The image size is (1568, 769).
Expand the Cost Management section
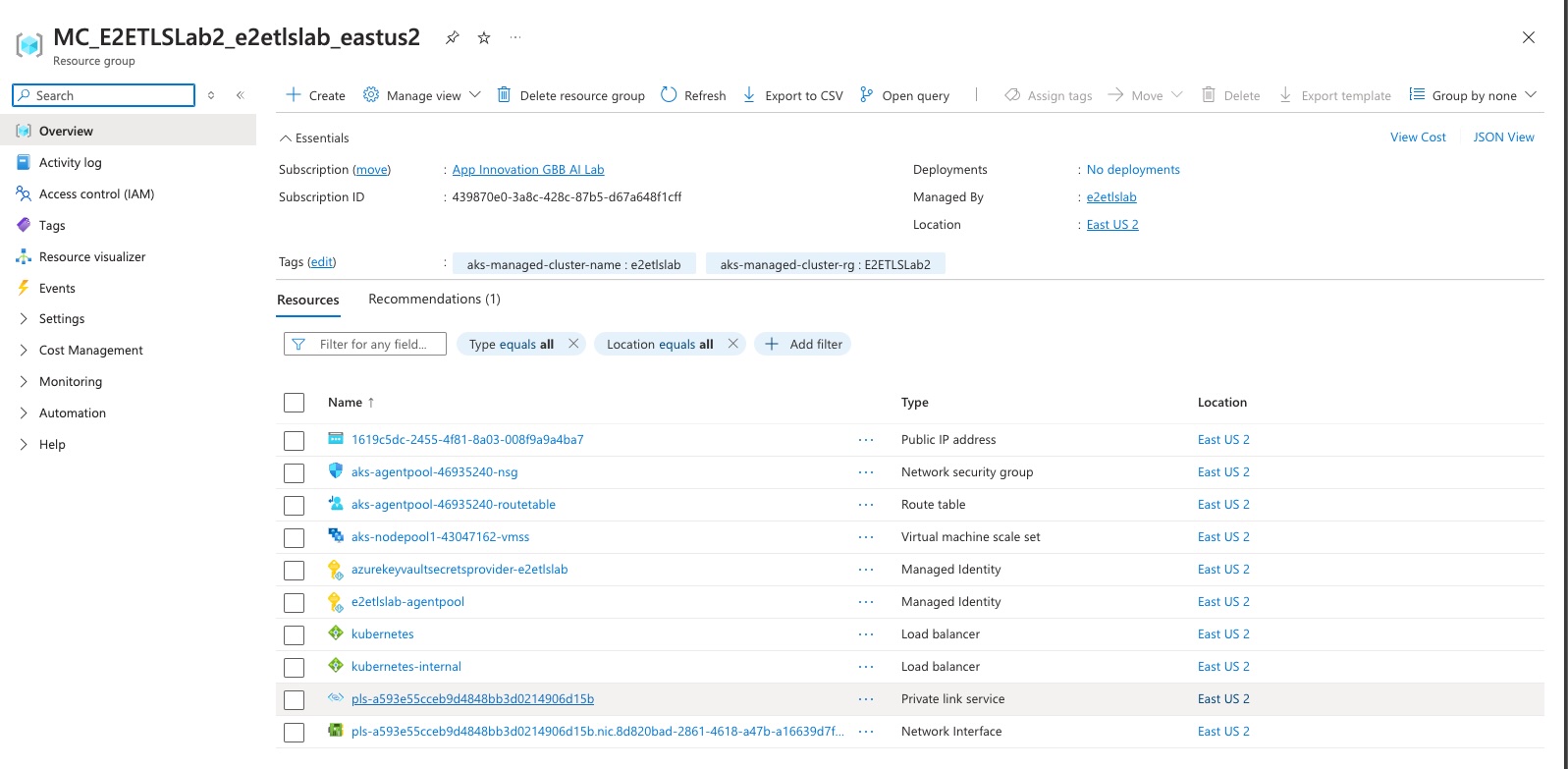click(90, 351)
